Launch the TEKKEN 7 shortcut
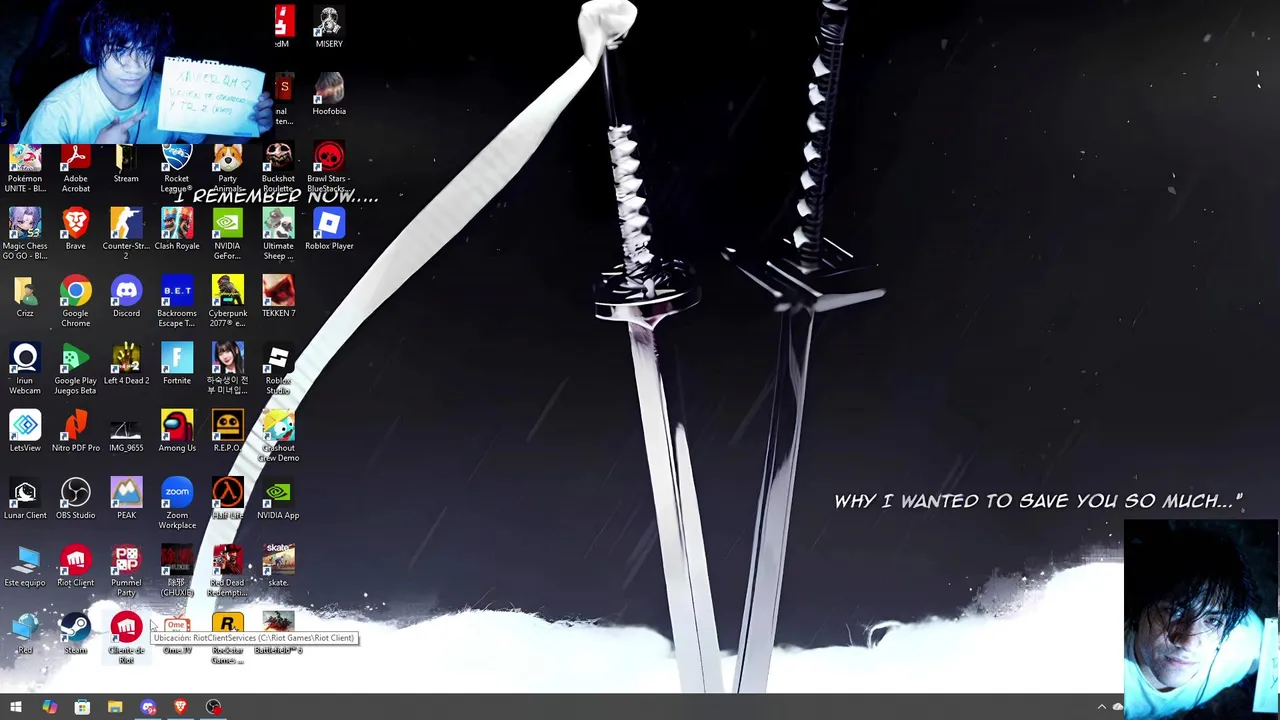This screenshot has height=720, width=1280. coord(278,297)
